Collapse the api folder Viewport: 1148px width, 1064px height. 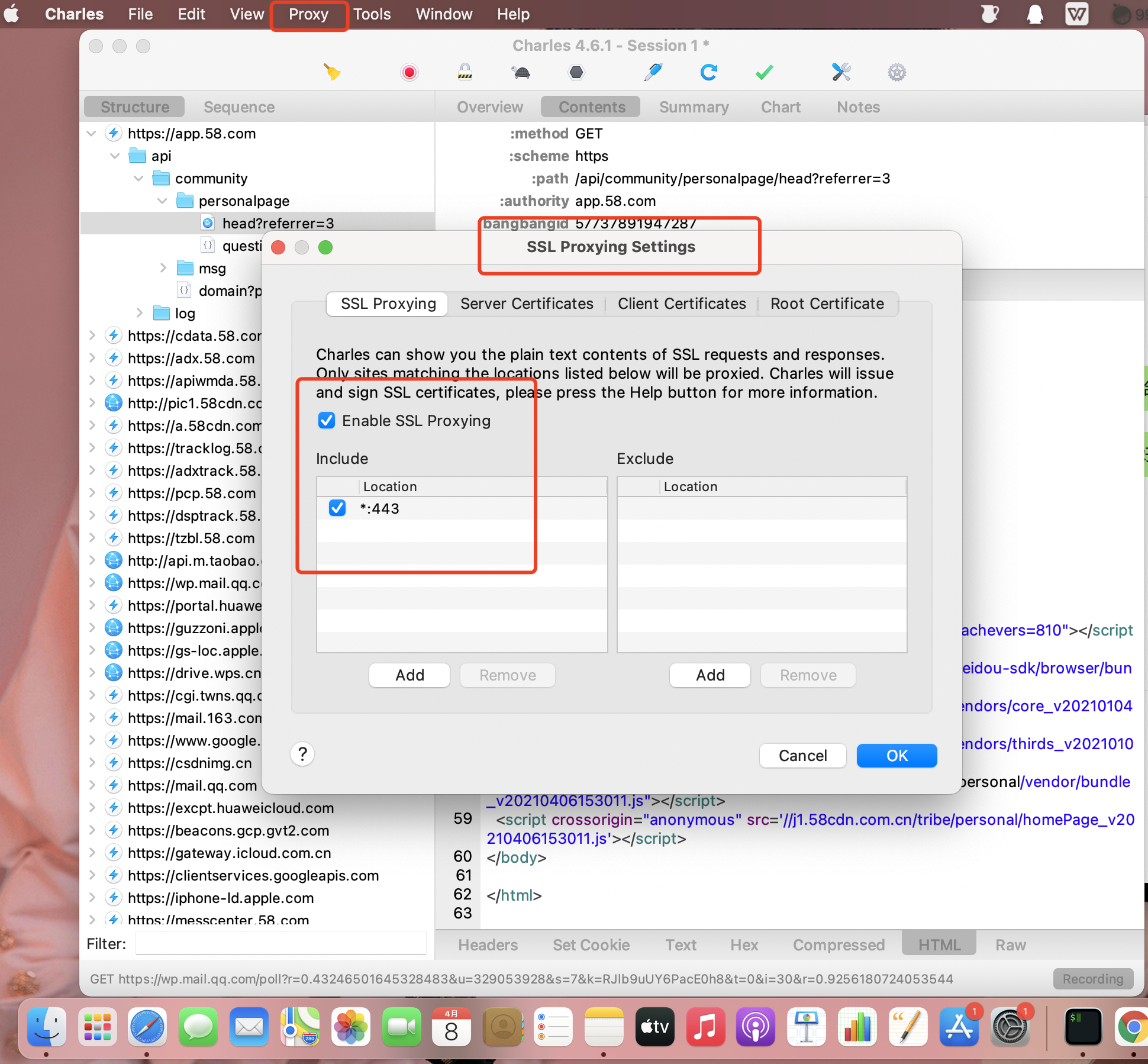pyautogui.click(x=115, y=156)
